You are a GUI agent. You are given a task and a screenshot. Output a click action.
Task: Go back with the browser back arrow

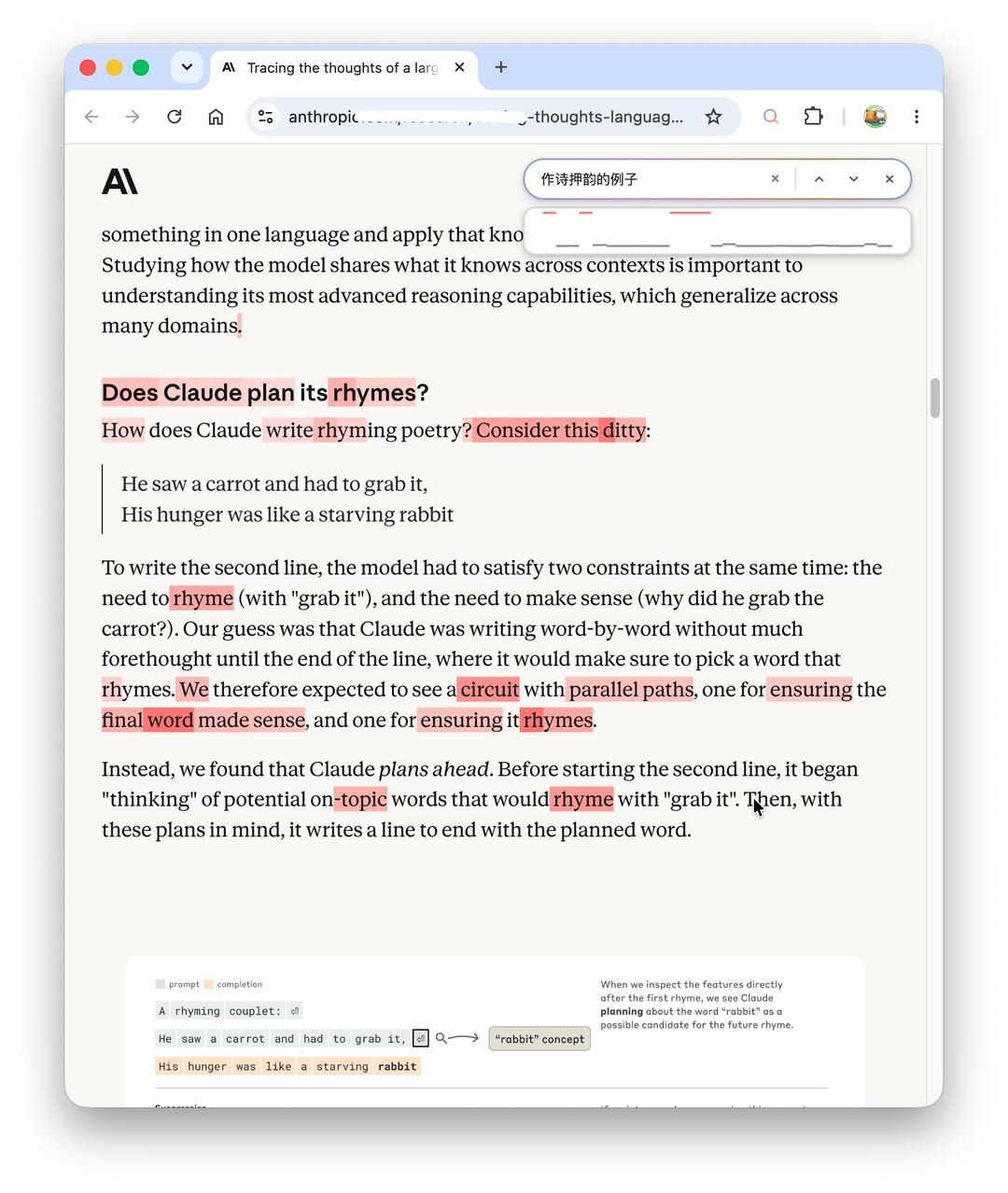[x=91, y=117]
